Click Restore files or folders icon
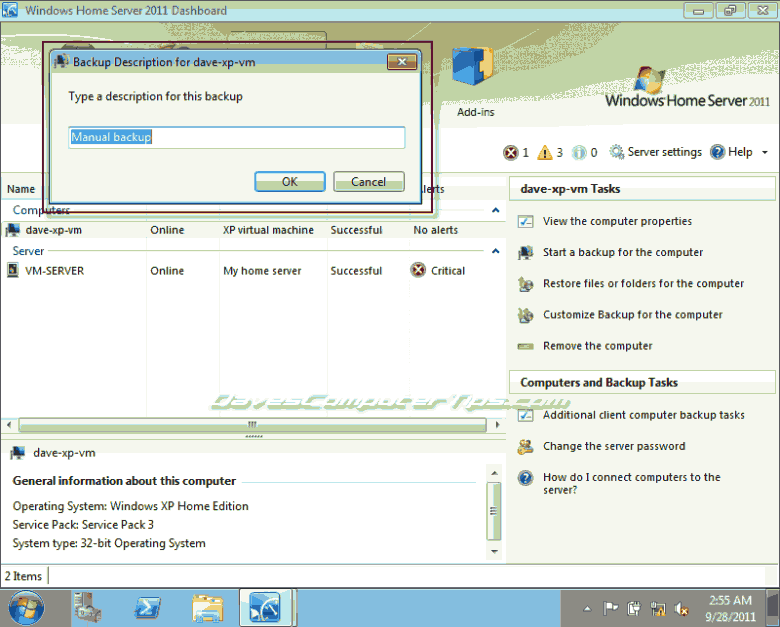 click(525, 284)
